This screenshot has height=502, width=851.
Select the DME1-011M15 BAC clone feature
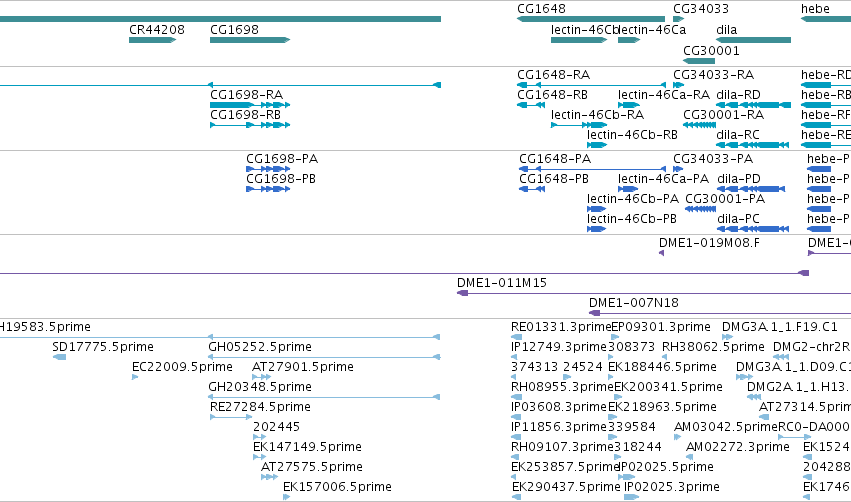coord(654,293)
